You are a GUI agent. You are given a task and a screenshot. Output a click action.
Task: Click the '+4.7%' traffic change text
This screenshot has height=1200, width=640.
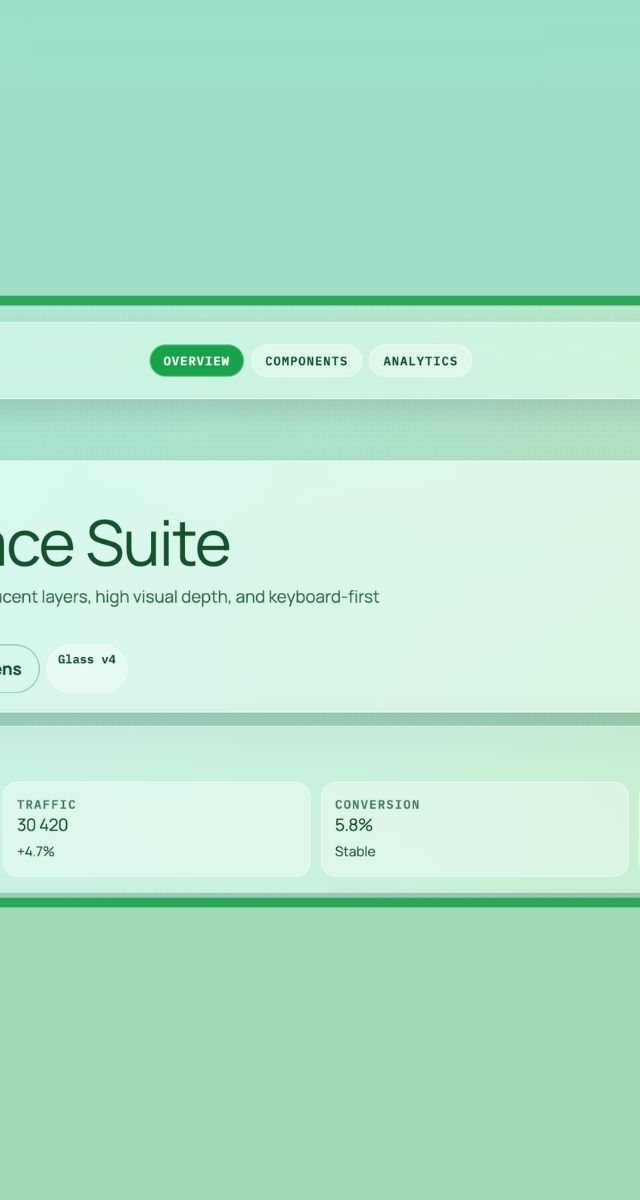[x=36, y=851]
